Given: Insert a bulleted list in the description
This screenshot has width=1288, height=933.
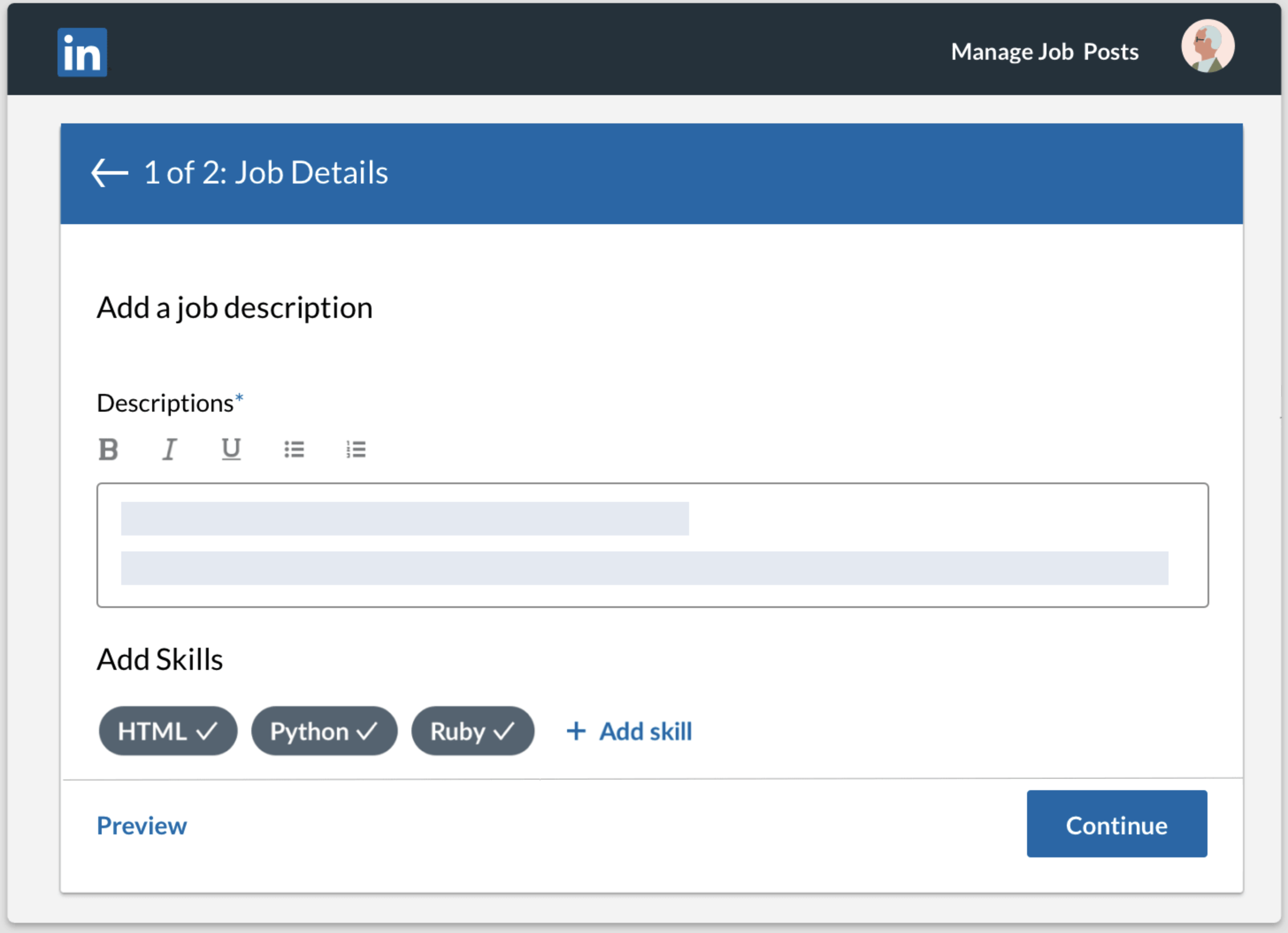Looking at the screenshot, I should (295, 449).
